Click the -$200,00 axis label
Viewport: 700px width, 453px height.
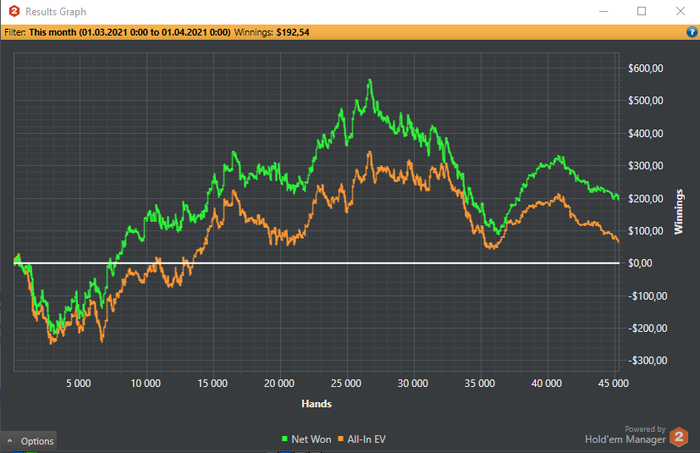pos(647,328)
